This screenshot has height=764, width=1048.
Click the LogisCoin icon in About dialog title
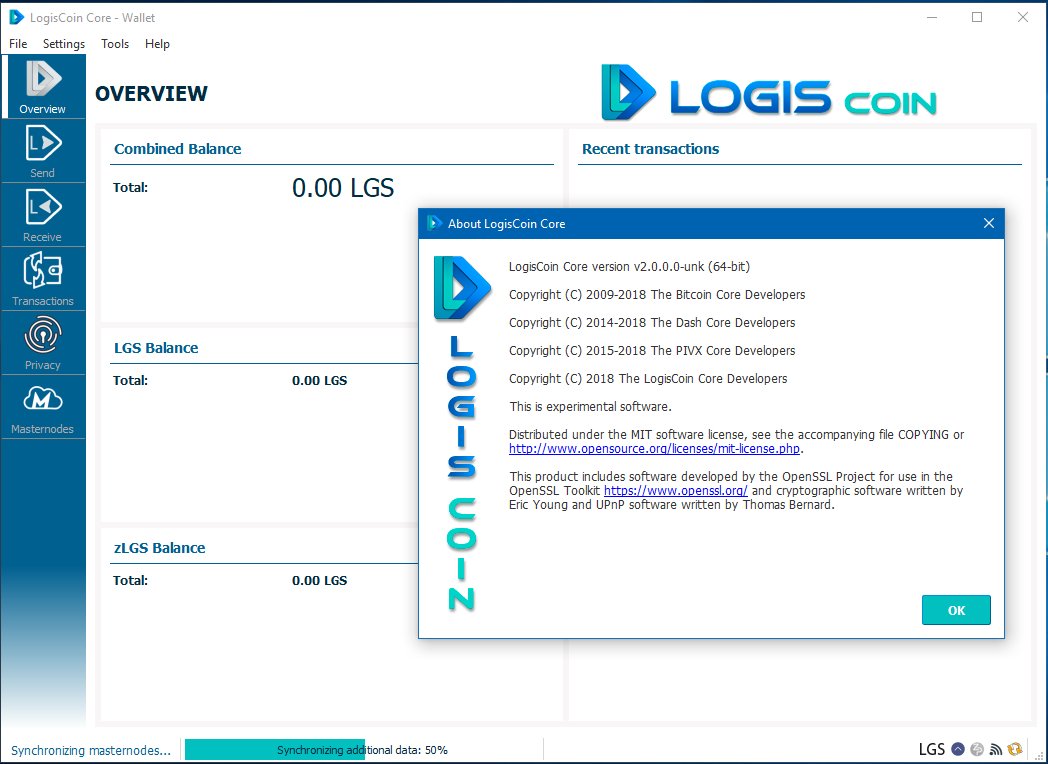click(x=434, y=223)
